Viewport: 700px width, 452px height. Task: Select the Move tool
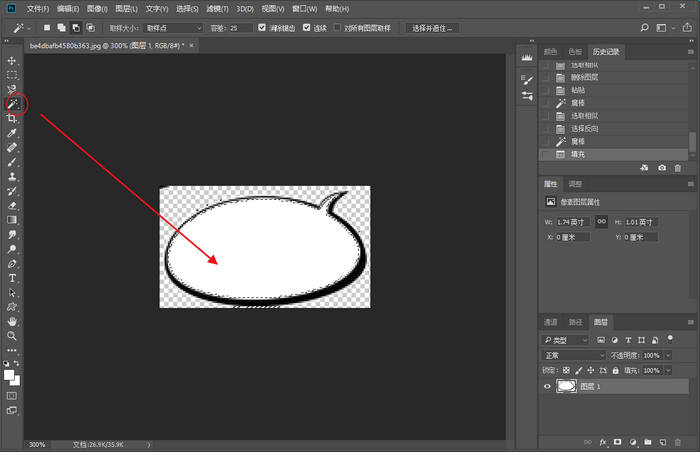(13, 61)
